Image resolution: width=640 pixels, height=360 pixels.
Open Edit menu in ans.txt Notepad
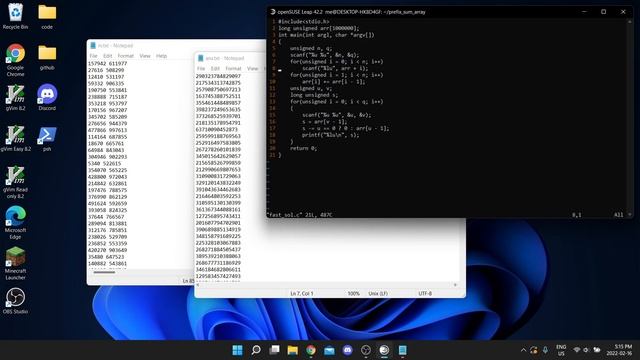click(x=215, y=69)
